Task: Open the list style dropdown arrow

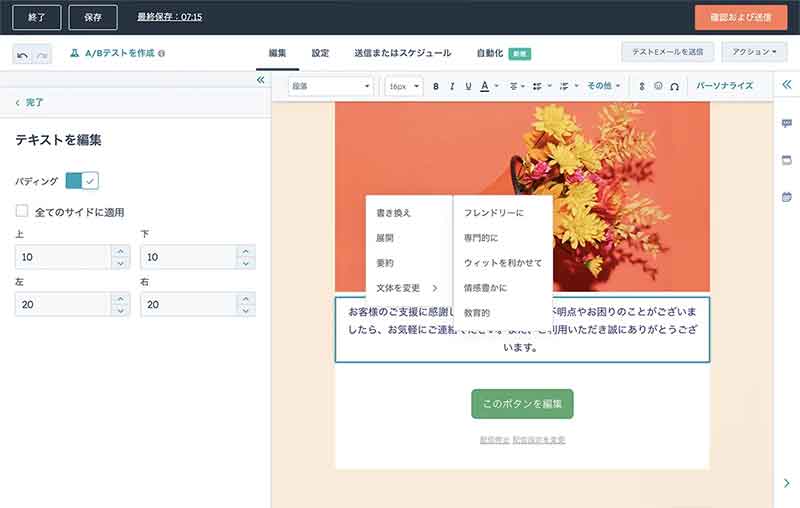Action: pyautogui.click(x=549, y=86)
